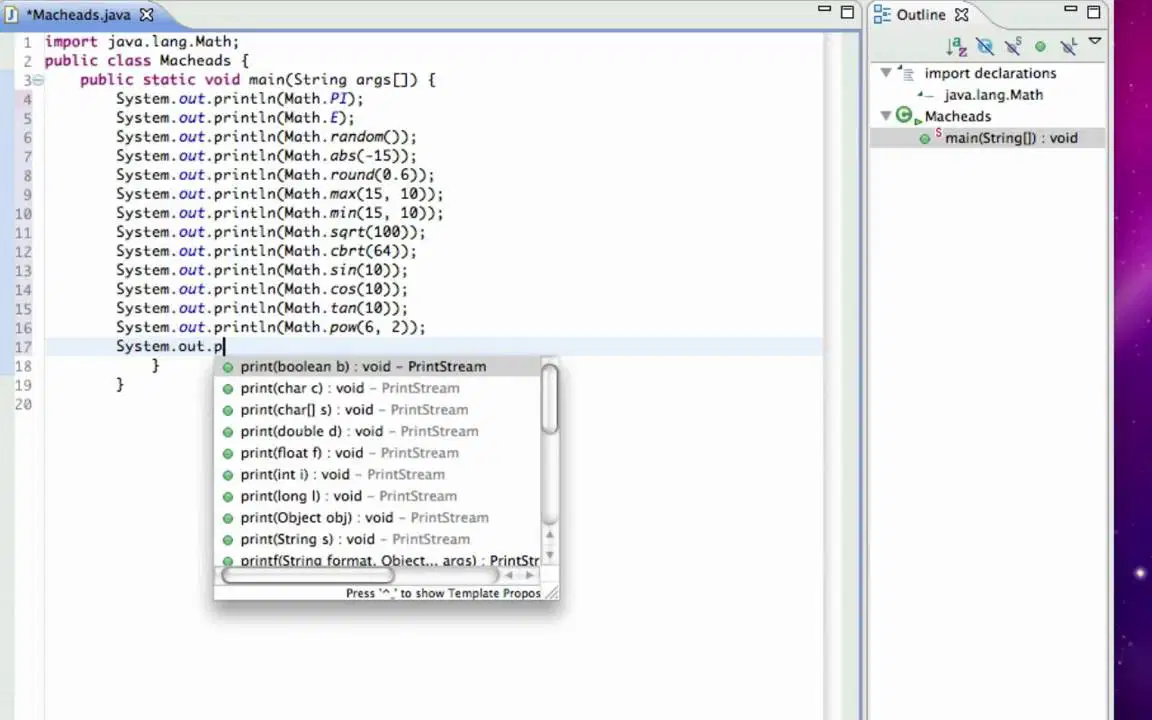Click the proposal list scroll up arrow
The height and width of the screenshot is (720, 1152).
tap(550, 535)
